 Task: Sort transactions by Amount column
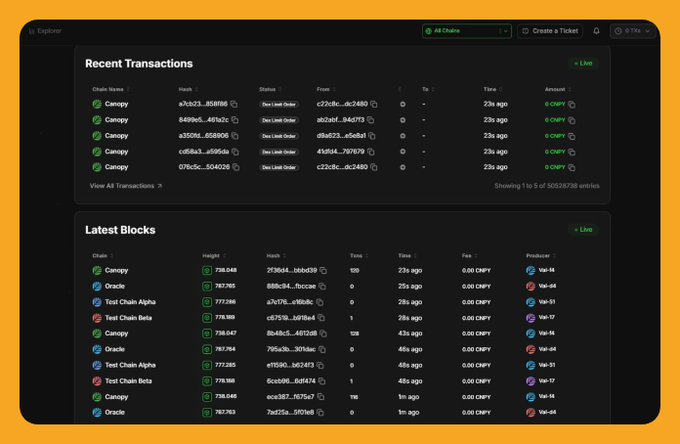point(558,89)
